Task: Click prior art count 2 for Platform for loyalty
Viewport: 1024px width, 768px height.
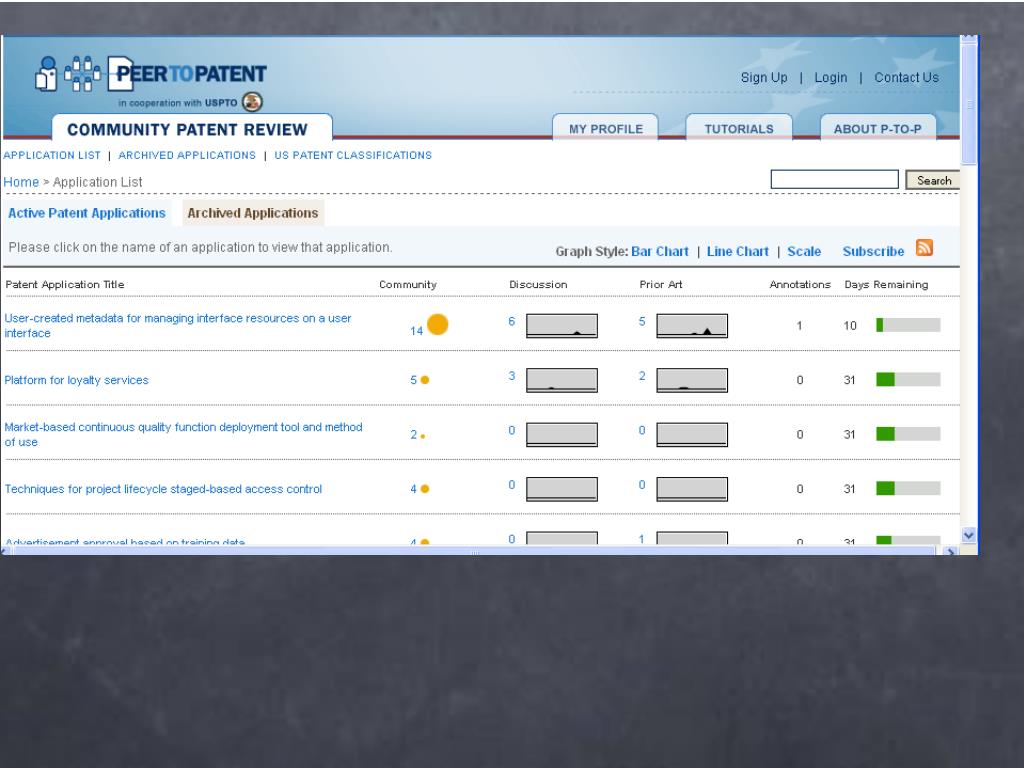Action: (x=642, y=376)
